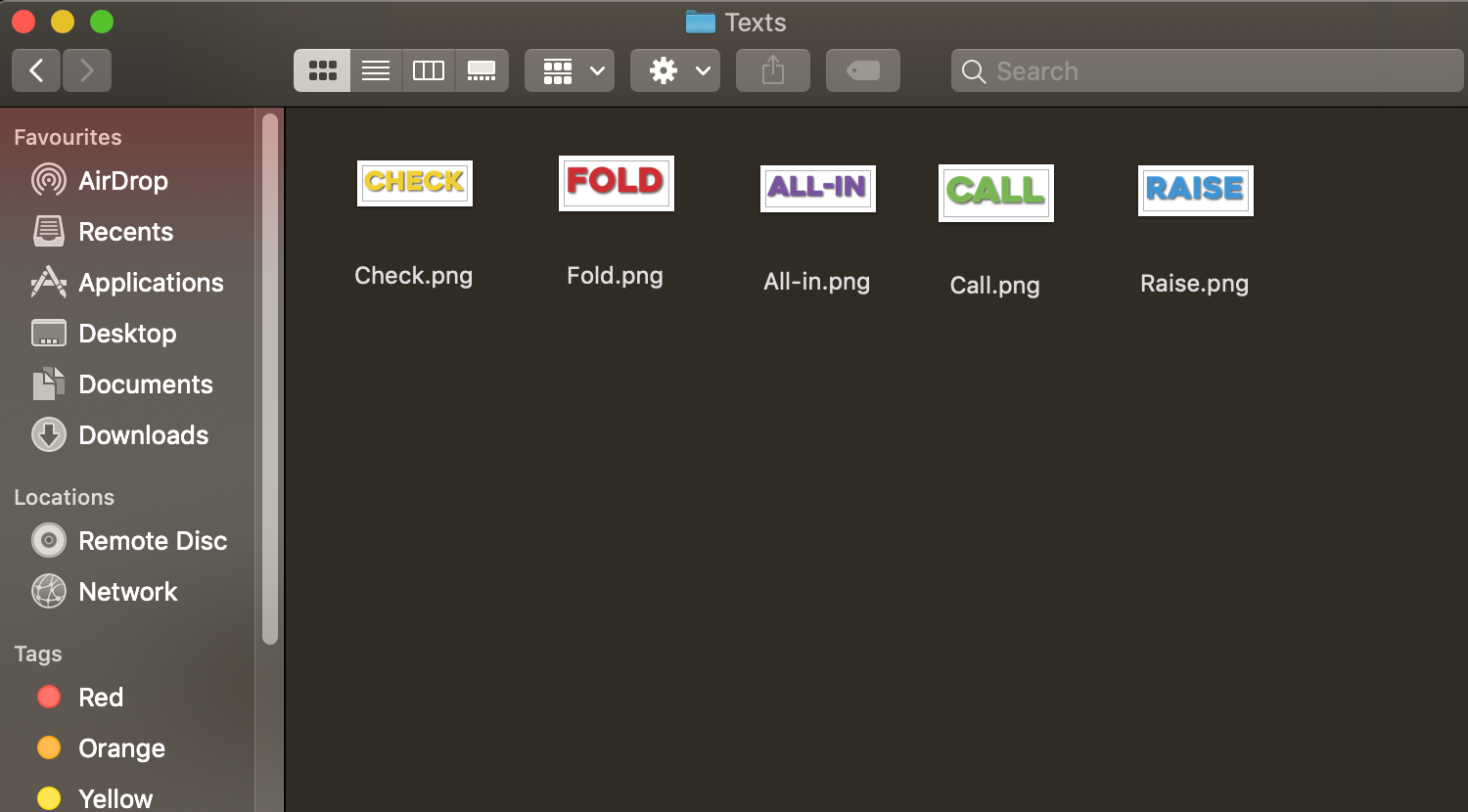Select the Fold.png thumbnail
Image resolution: width=1468 pixels, height=812 pixels.
[x=616, y=183]
